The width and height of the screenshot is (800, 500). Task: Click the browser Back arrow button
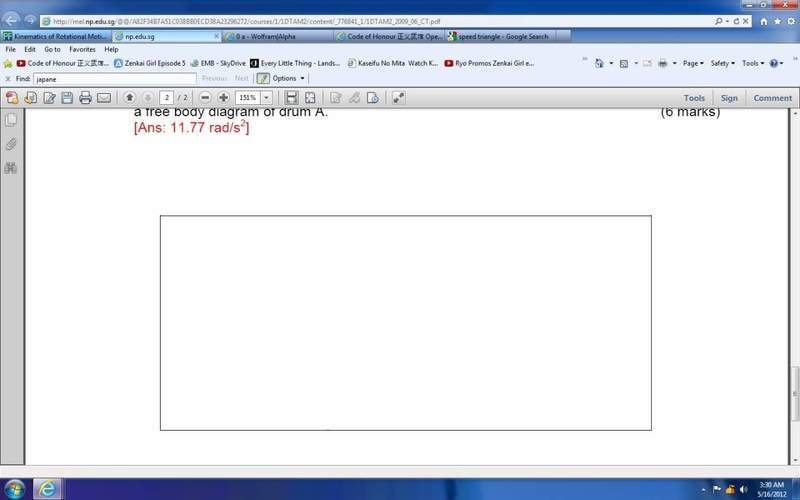(x=11, y=20)
